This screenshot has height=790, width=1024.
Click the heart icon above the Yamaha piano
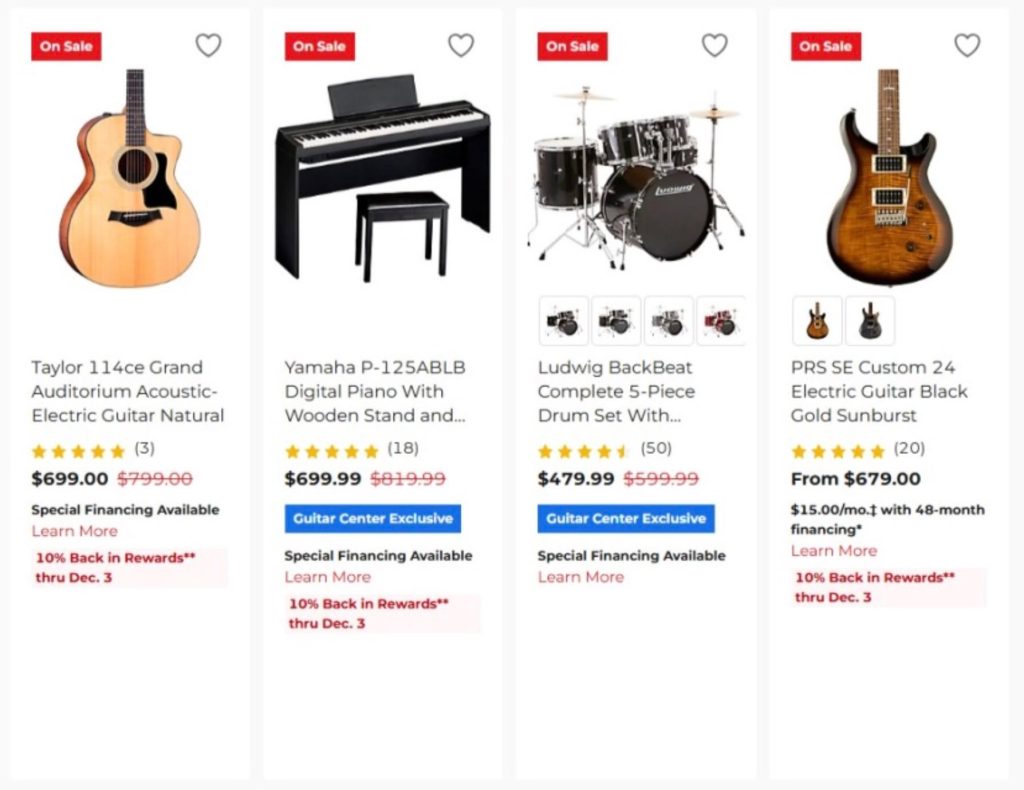[x=461, y=45]
